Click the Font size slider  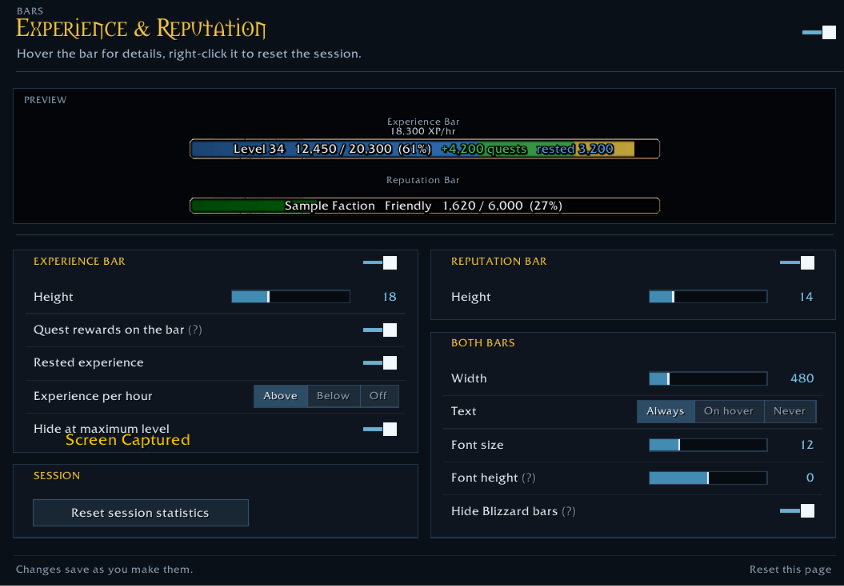click(708, 444)
